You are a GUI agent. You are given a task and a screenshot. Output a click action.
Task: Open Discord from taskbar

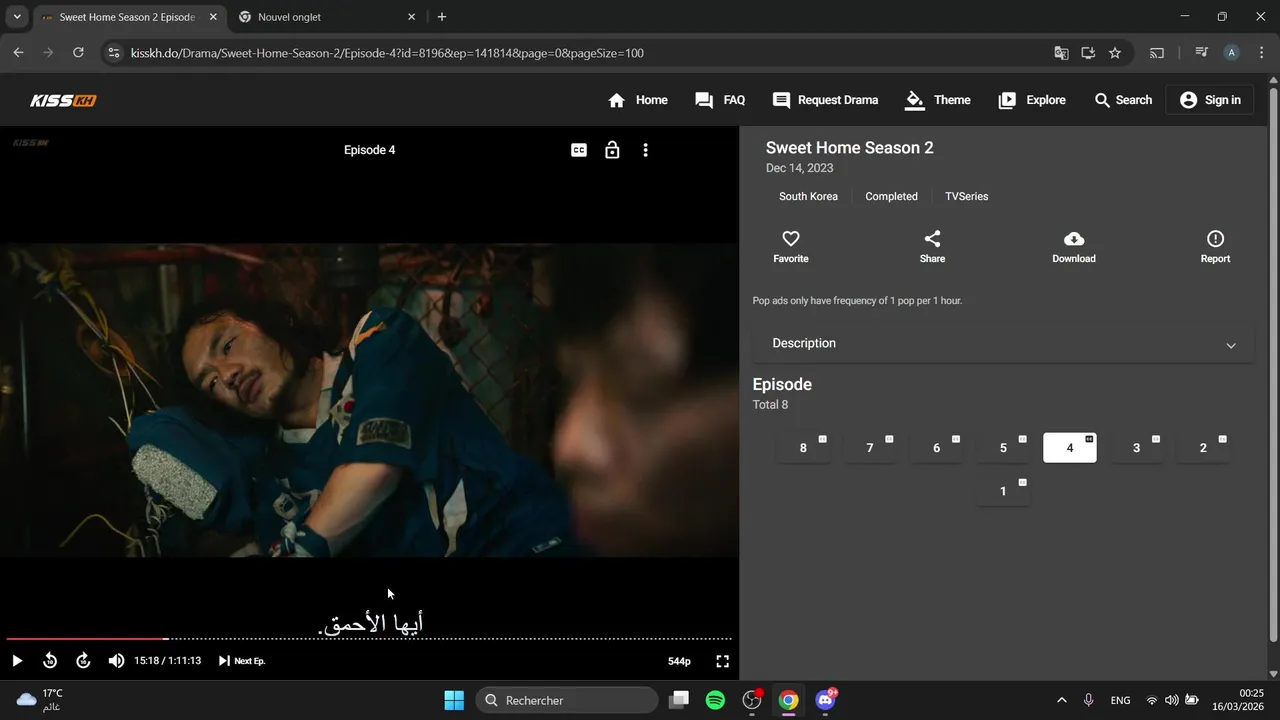click(825, 700)
